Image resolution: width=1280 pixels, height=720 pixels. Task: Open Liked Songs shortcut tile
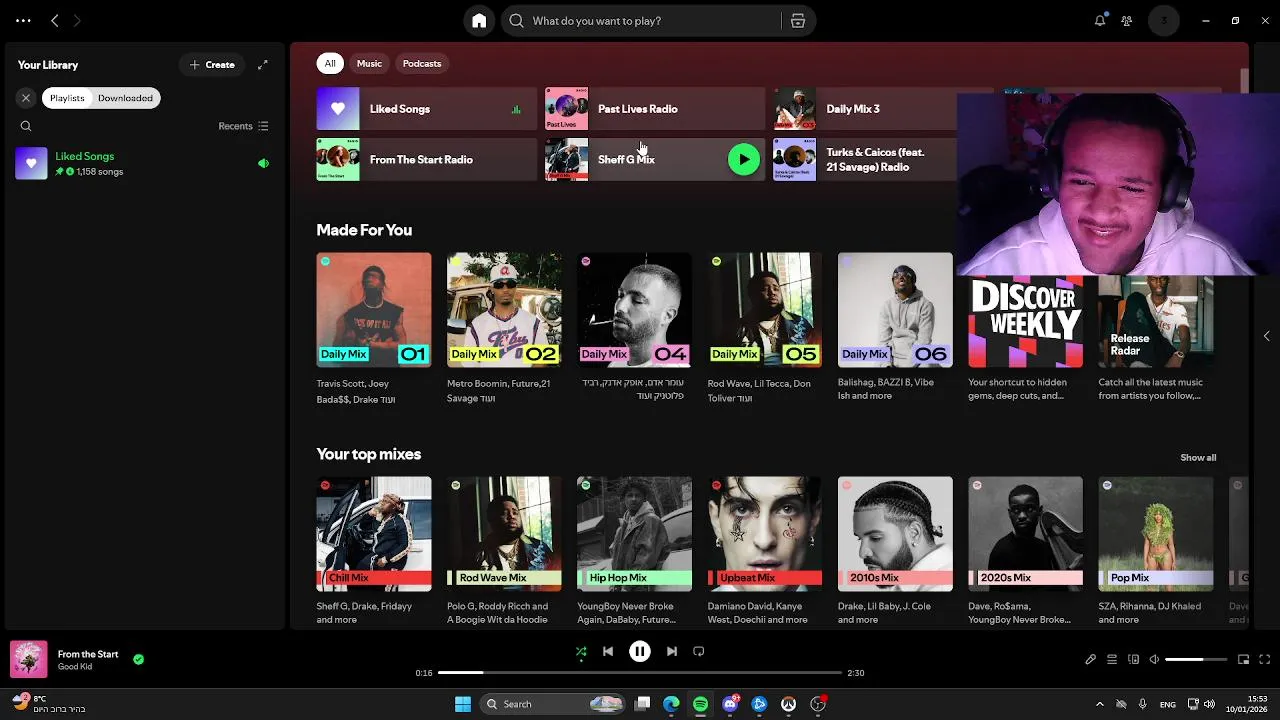coord(426,109)
